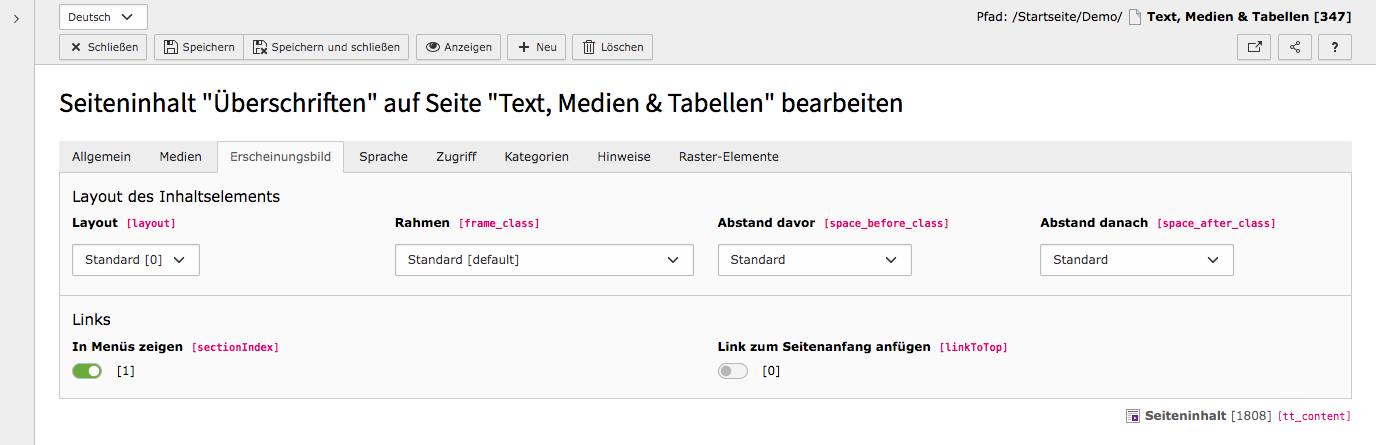Open the Deutsch language dropdown
This screenshot has height=445, width=1376.
(x=104, y=17)
